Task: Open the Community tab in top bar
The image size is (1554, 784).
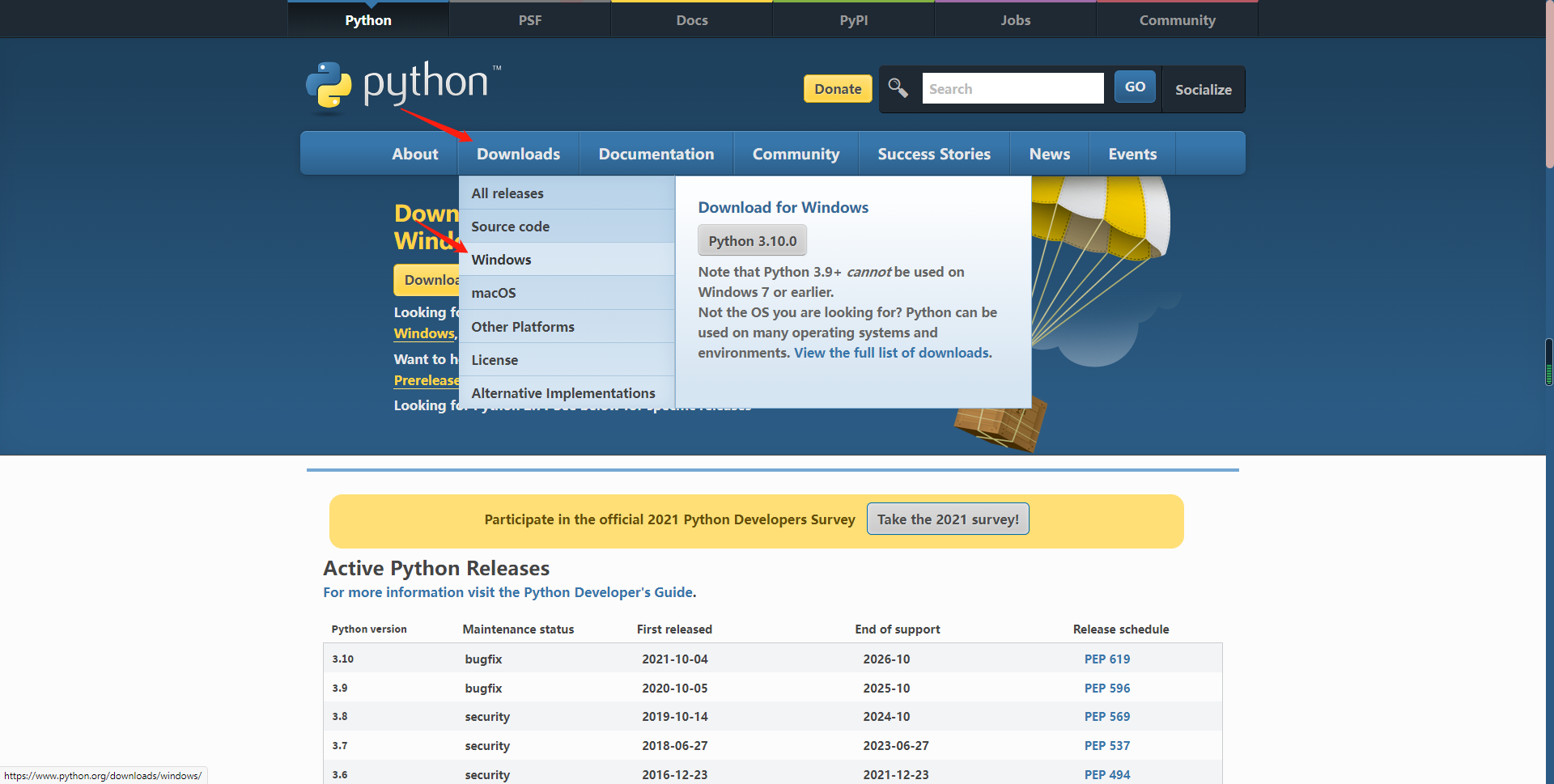Action: [1178, 20]
